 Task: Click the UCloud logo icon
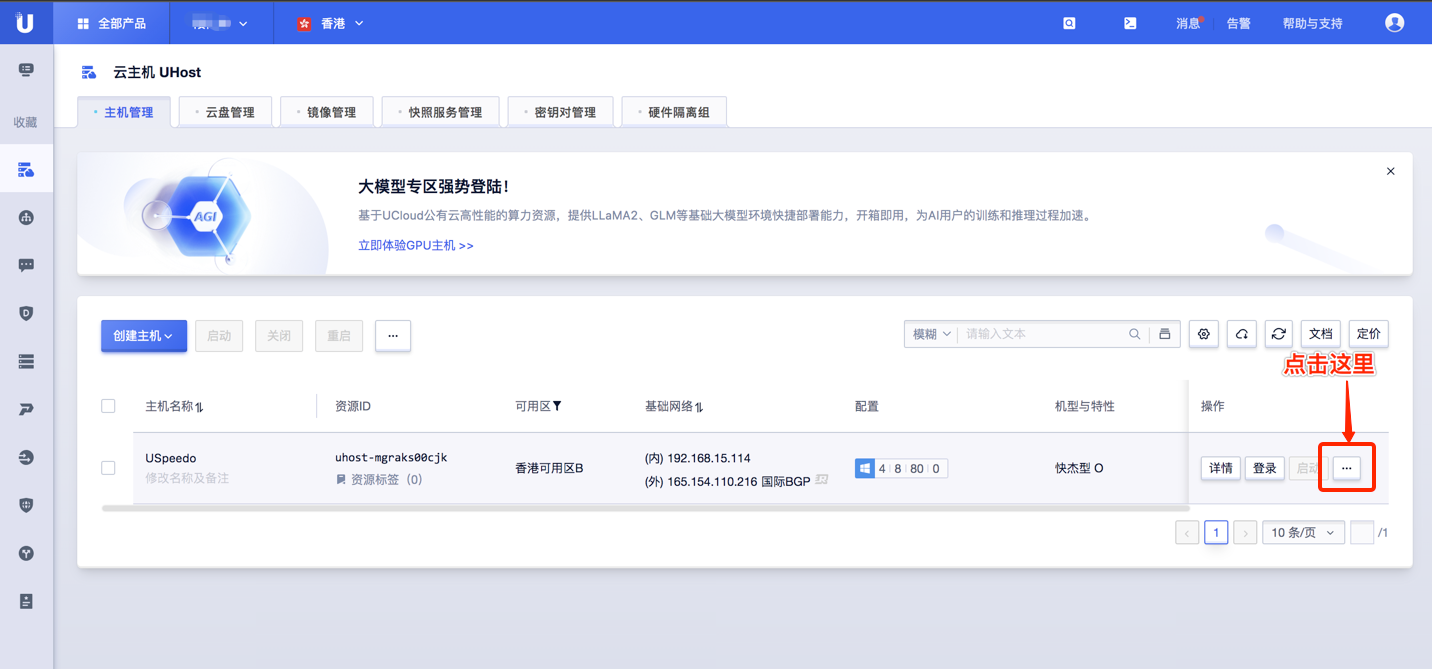[x=25, y=22]
